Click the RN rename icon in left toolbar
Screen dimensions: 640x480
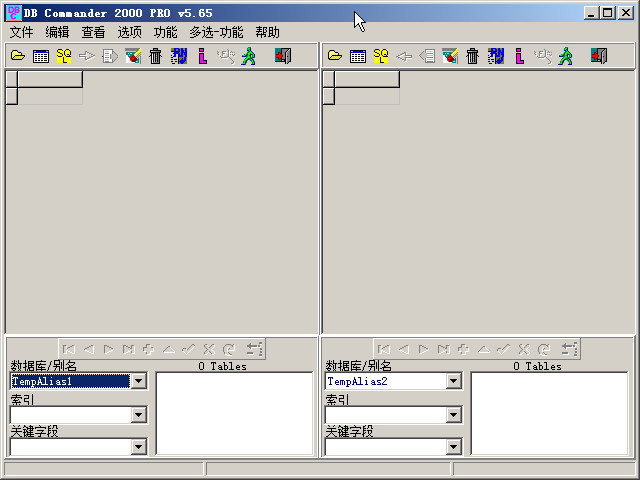tap(179, 56)
